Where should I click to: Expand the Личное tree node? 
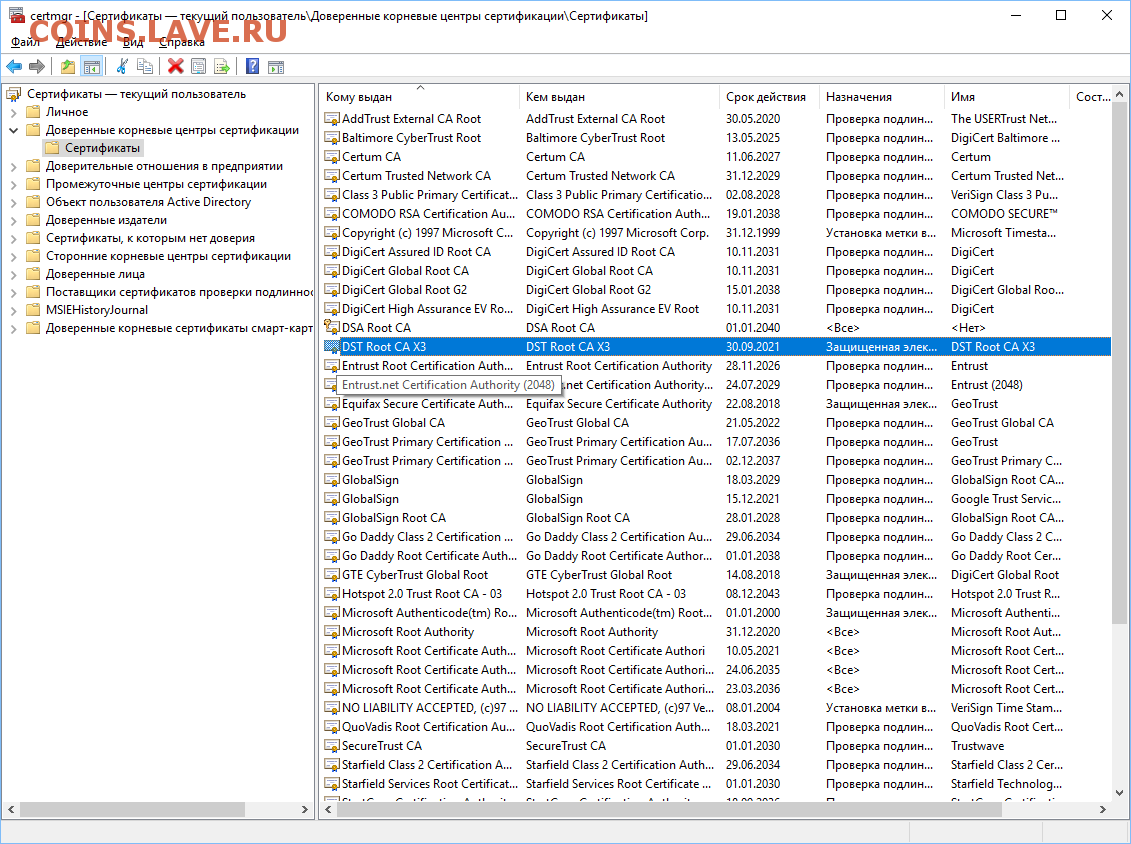[13, 113]
